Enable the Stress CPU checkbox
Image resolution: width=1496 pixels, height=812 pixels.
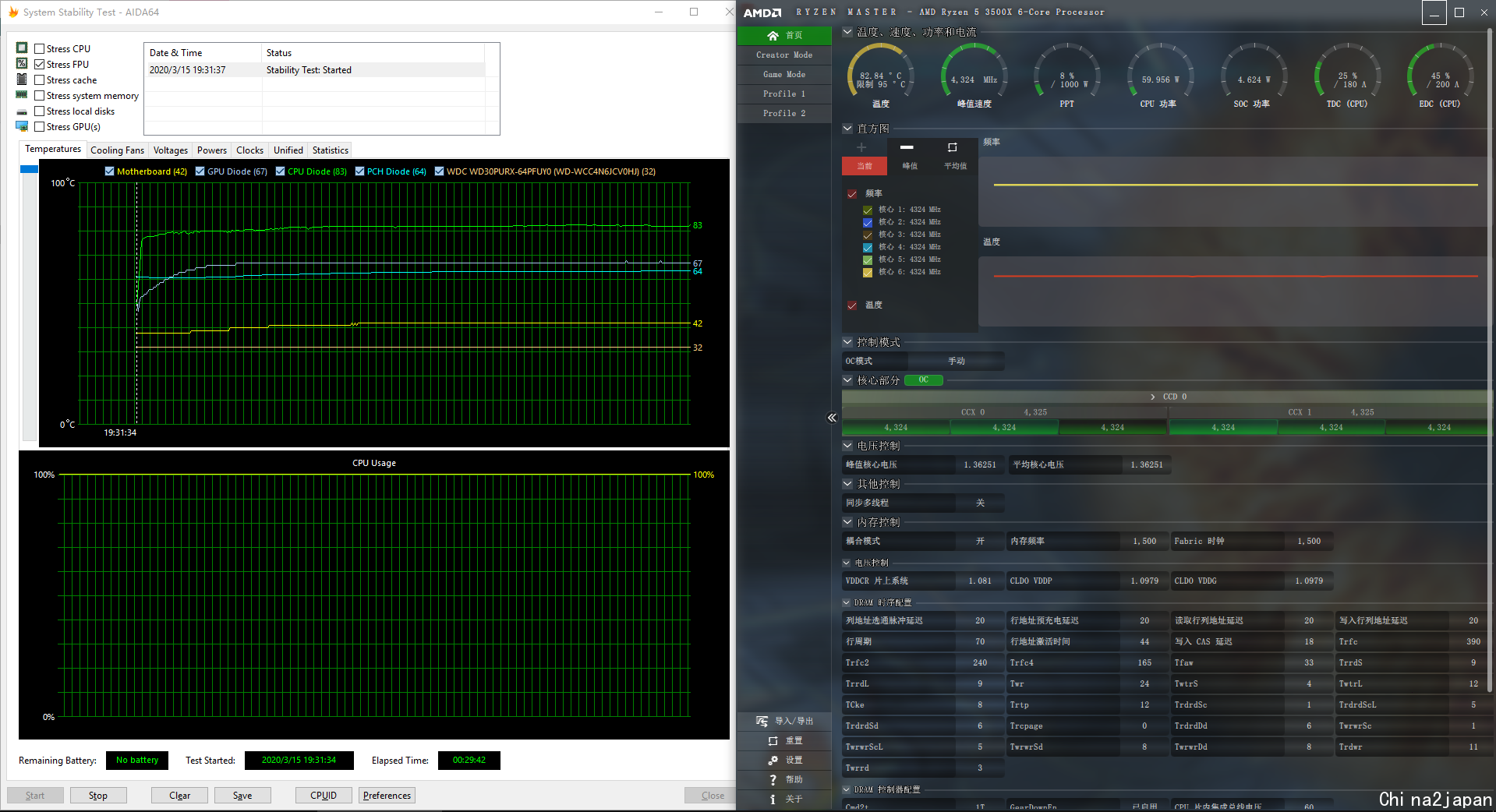39,49
